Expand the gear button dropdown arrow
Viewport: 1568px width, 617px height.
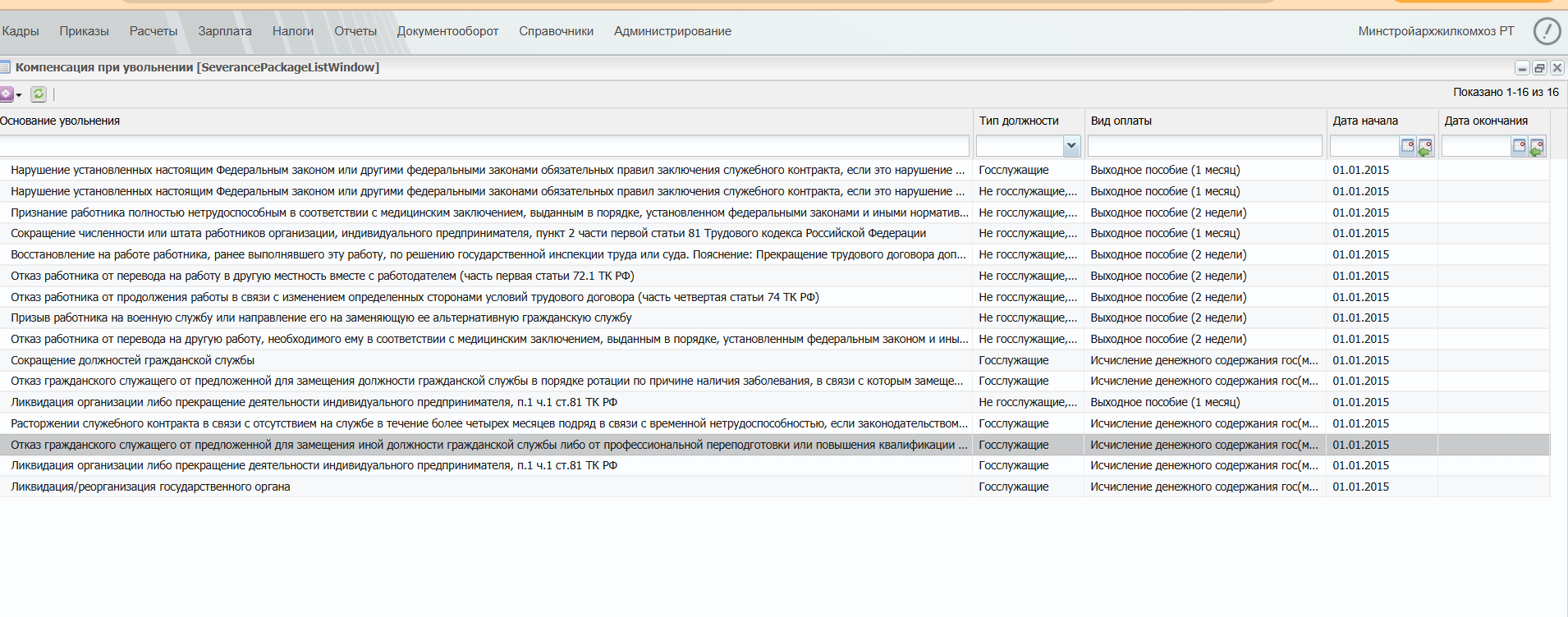pos(19,95)
